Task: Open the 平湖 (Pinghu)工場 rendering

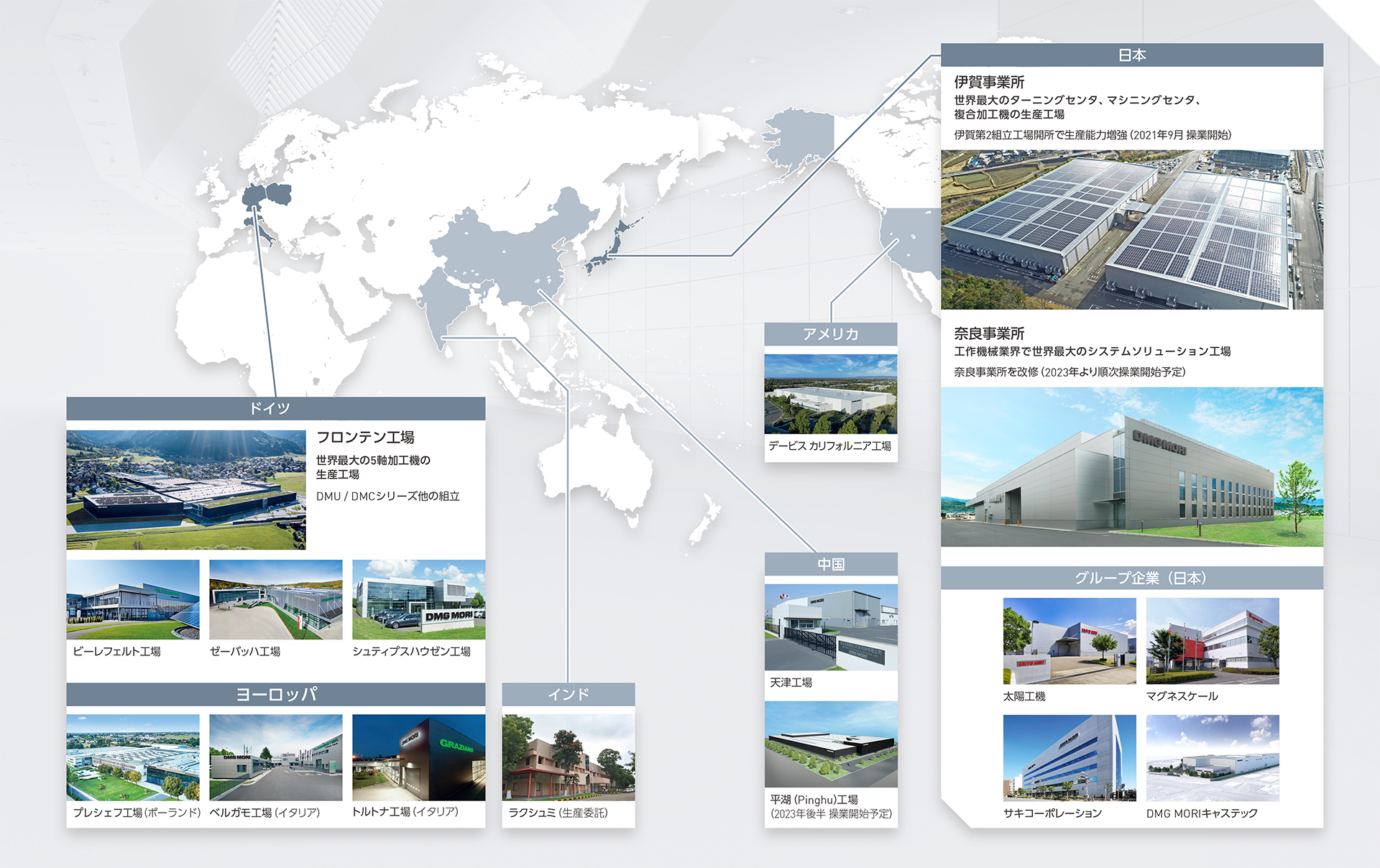Action: (831, 744)
